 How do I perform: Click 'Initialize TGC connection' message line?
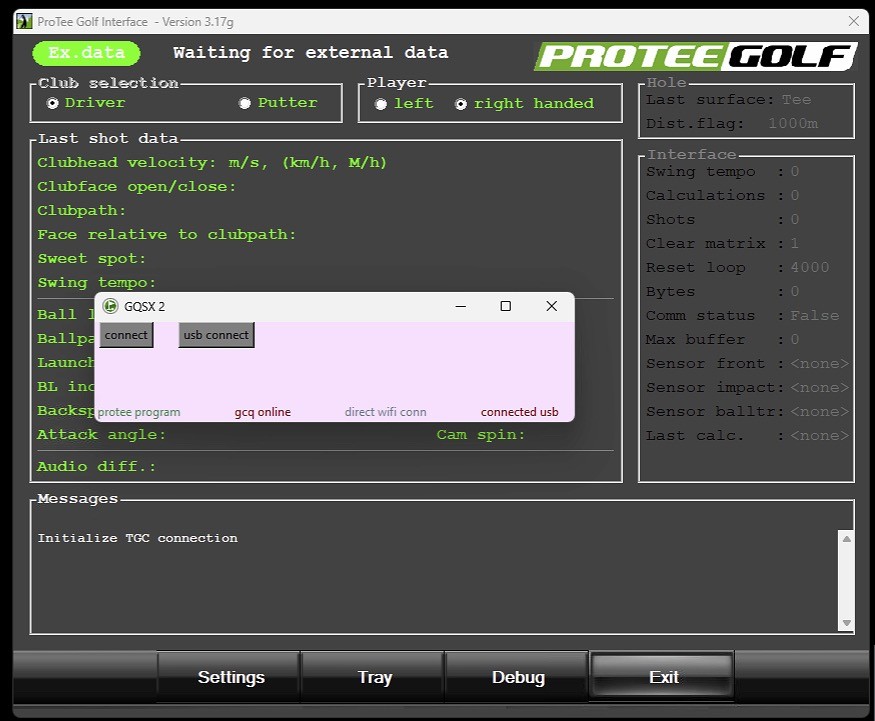click(x=137, y=538)
